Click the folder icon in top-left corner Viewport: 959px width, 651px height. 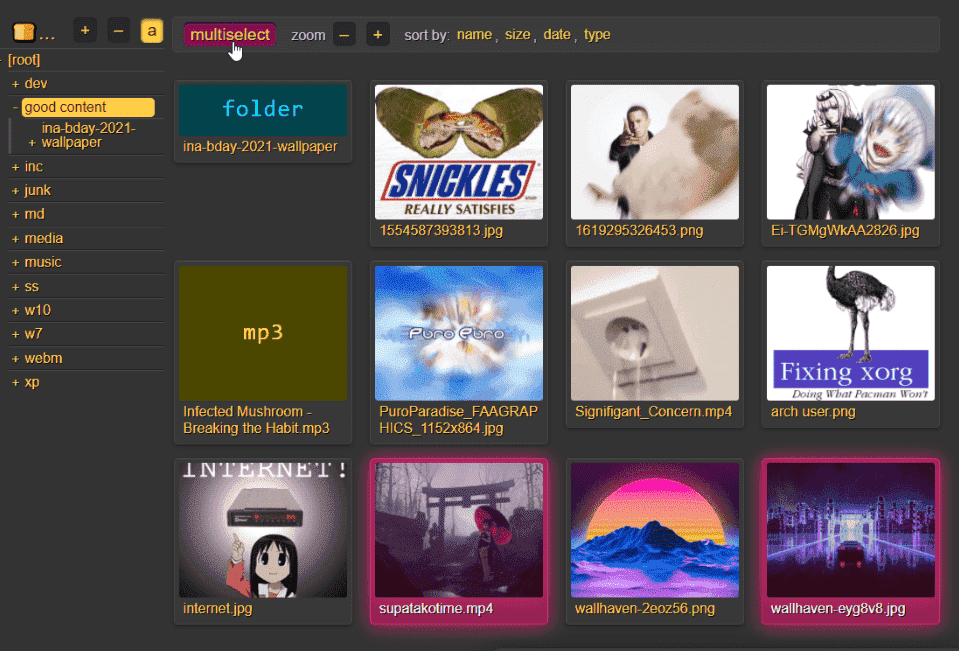(x=24, y=32)
